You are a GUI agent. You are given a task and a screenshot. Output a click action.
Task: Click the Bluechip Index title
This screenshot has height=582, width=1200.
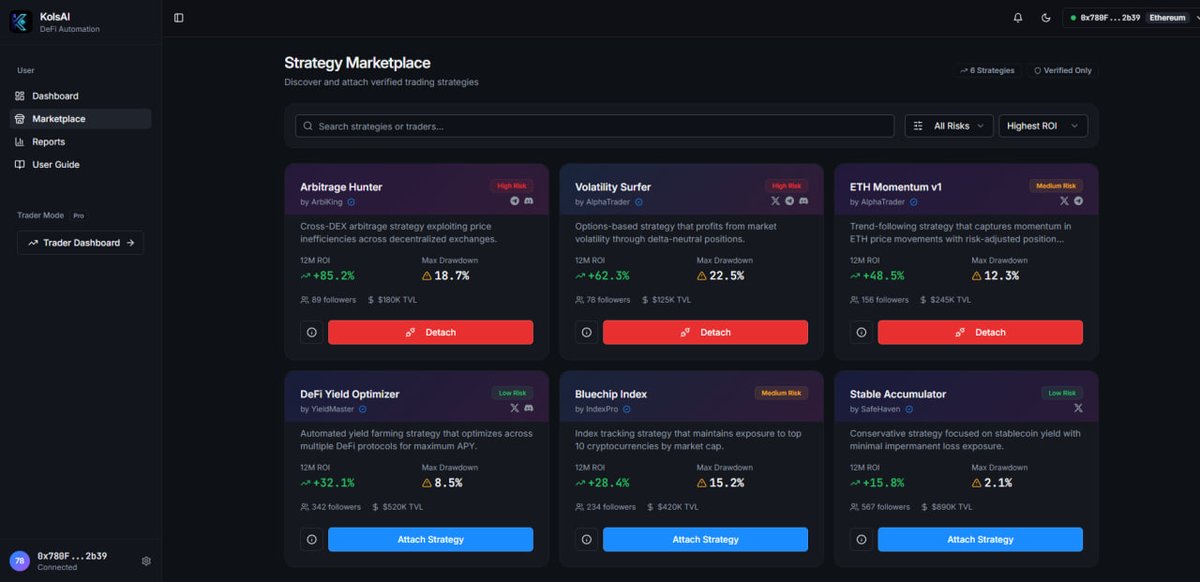tap(611, 394)
